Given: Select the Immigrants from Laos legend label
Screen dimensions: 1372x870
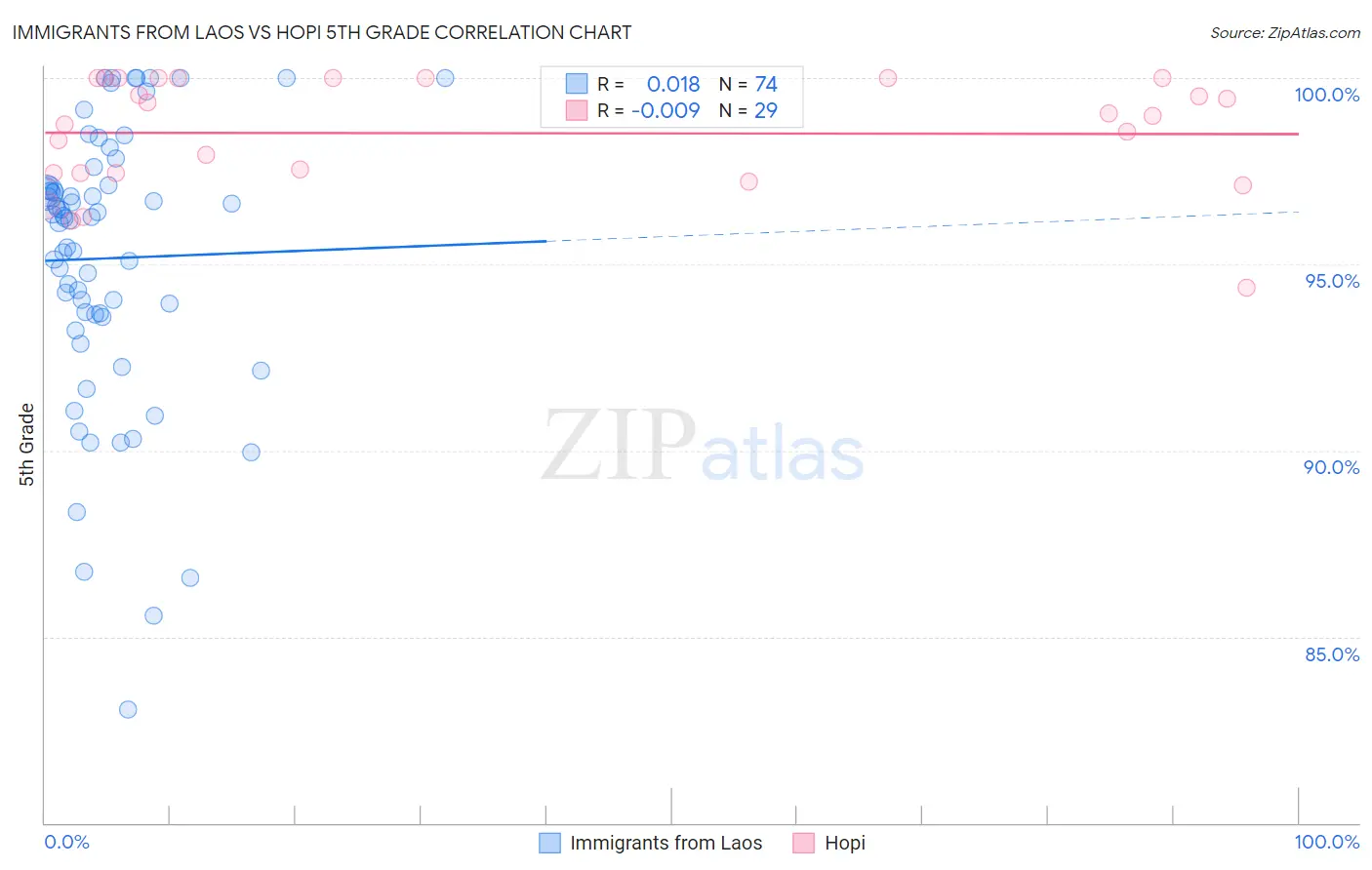Looking at the screenshot, I should 666,843.
